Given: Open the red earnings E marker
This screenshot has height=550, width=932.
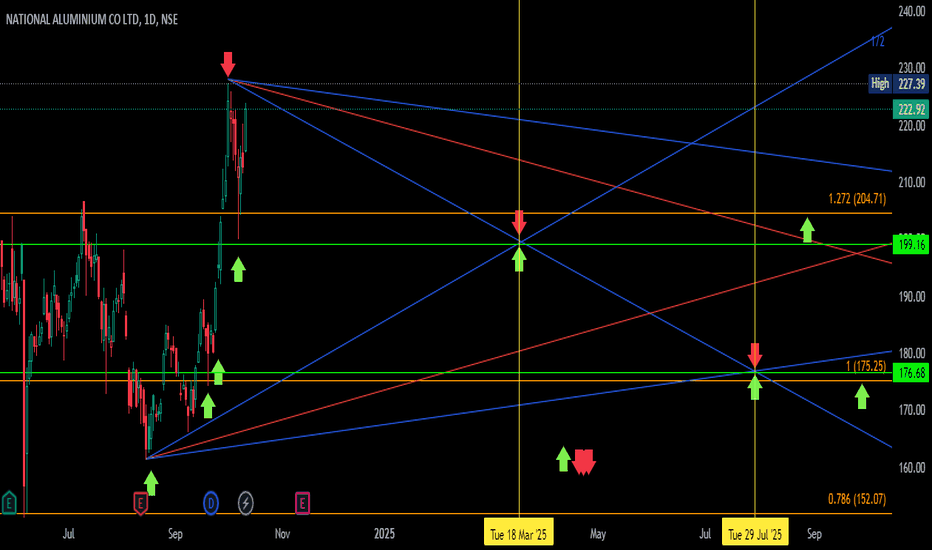Looking at the screenshot, I should 140,503.
